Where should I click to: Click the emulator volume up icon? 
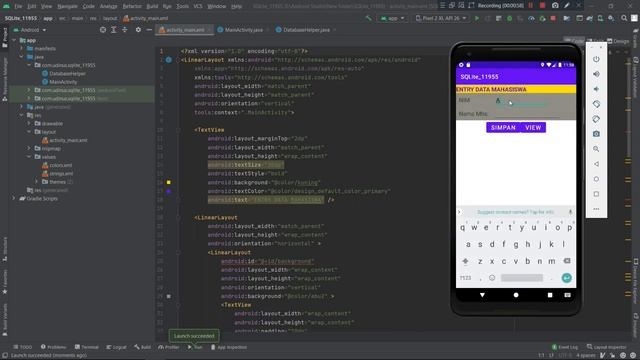[x=596, y=74]
